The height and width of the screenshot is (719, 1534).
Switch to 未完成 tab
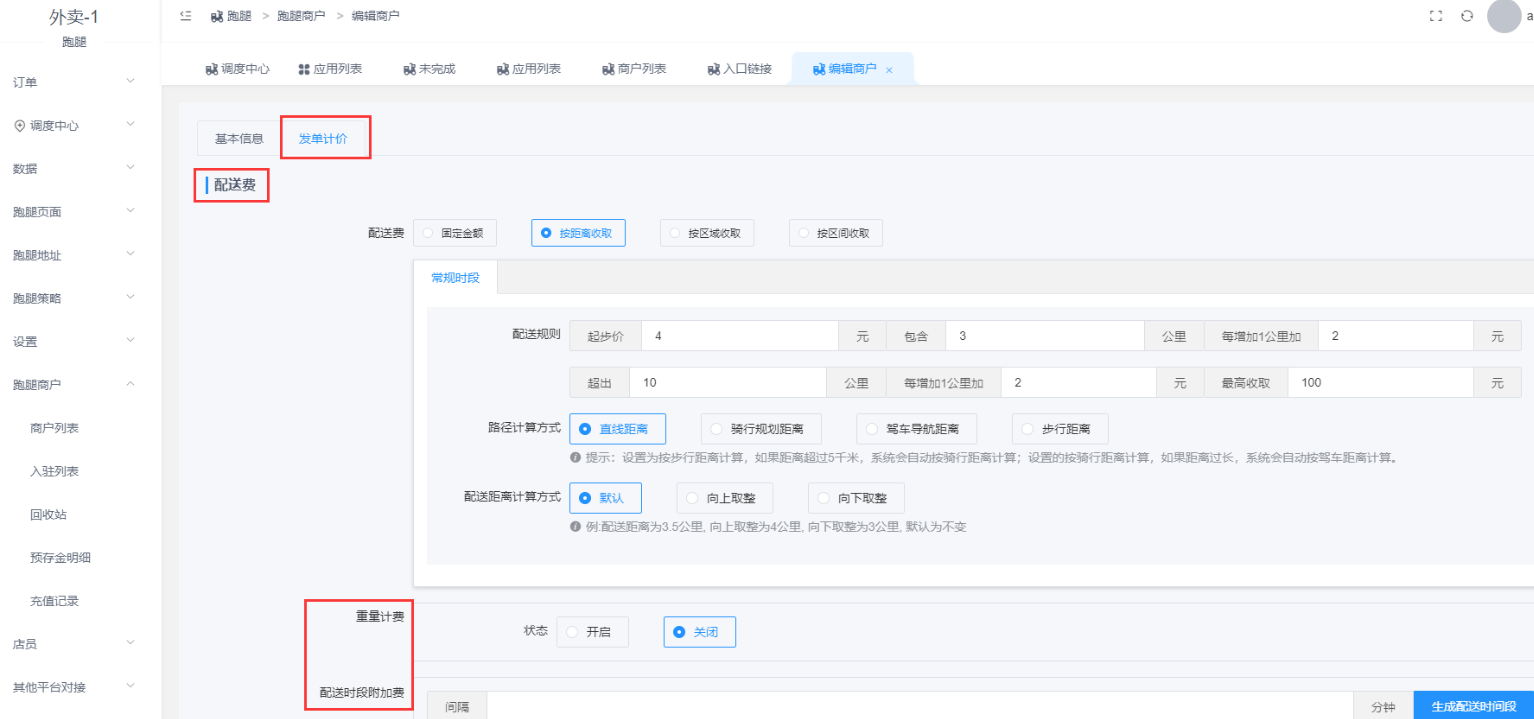(429, 69)
